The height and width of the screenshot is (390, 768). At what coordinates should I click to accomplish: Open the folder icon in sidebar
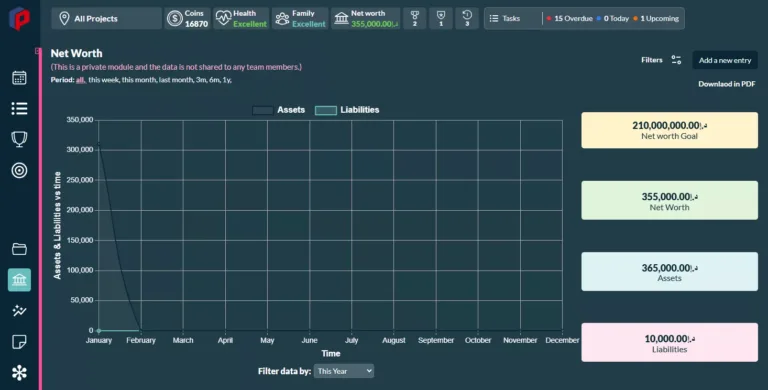[x=19, y=249]
